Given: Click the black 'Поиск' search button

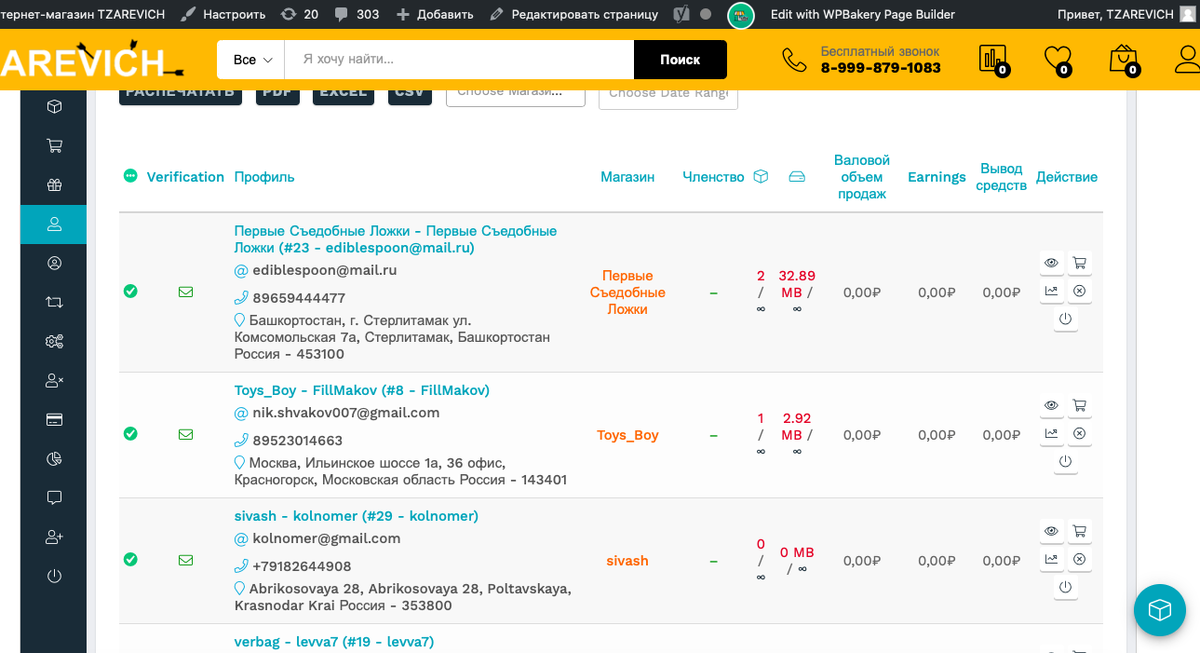Looking at the screenshot, I should [680, 60].
